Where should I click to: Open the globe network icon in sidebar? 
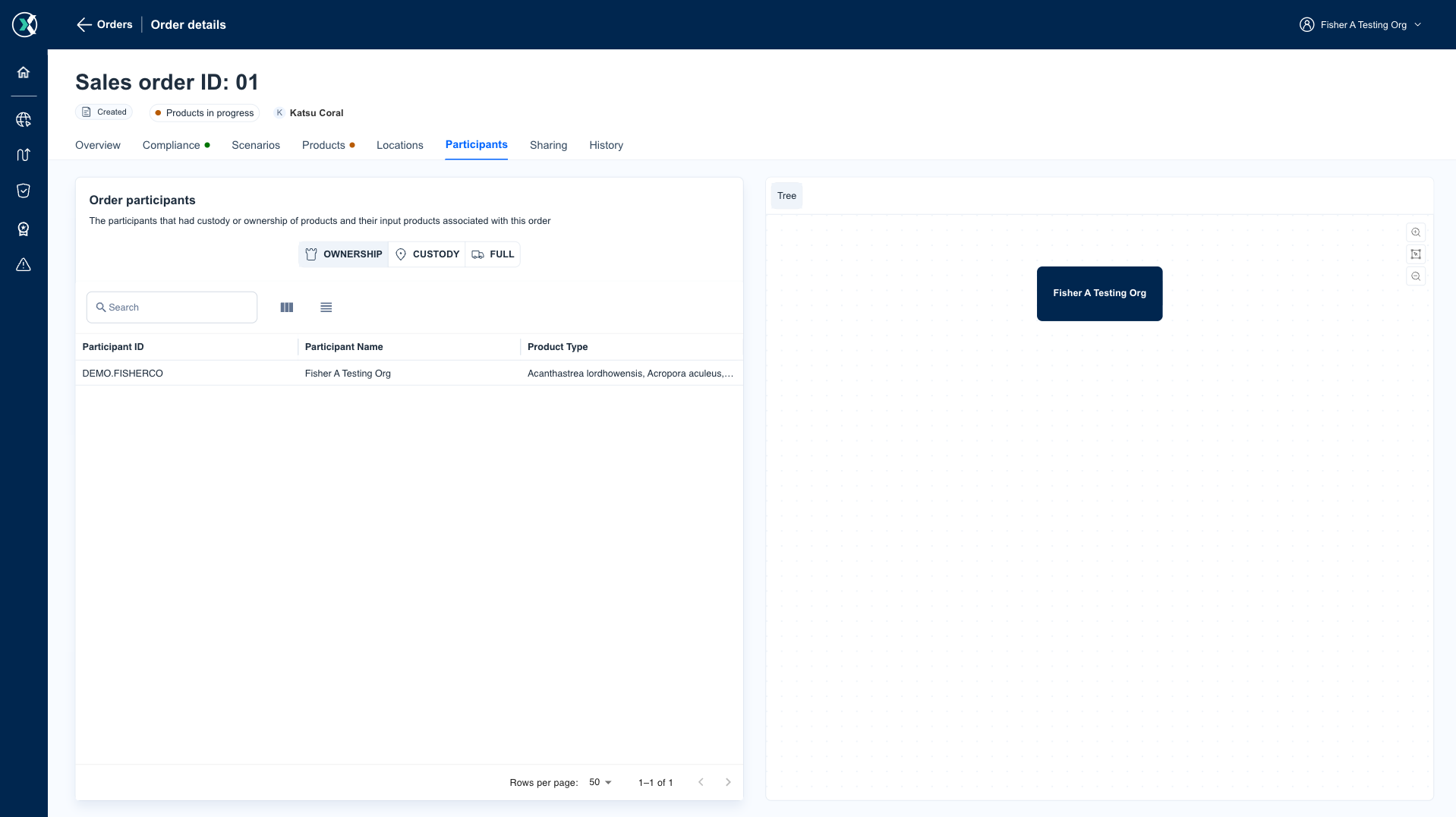pyautogui.click(x=24, y=120)
